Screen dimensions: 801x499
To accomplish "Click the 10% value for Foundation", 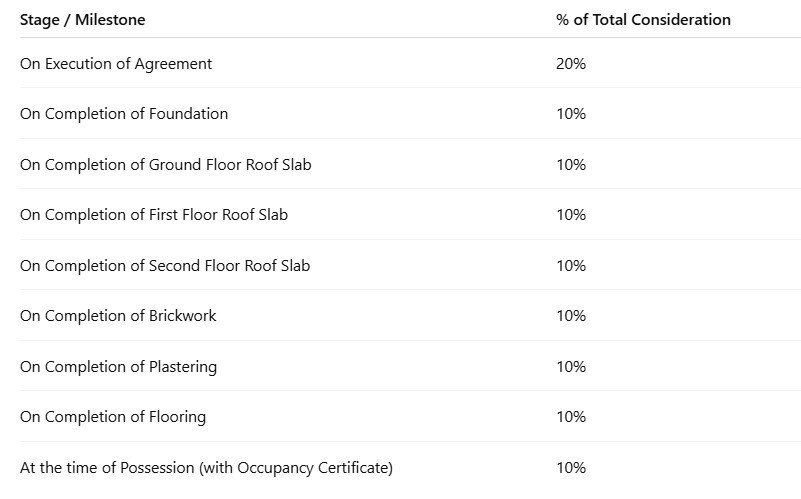I will [571, 114].
